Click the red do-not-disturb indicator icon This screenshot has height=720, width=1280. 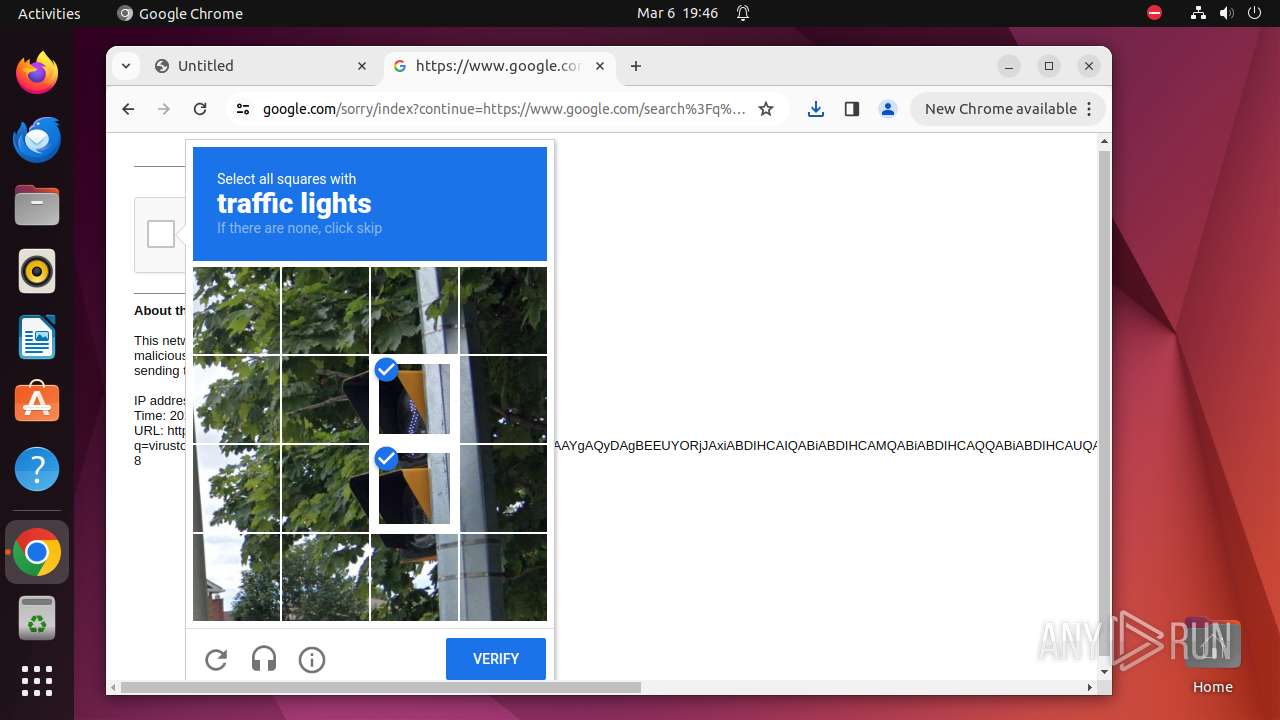[1155, 13]
